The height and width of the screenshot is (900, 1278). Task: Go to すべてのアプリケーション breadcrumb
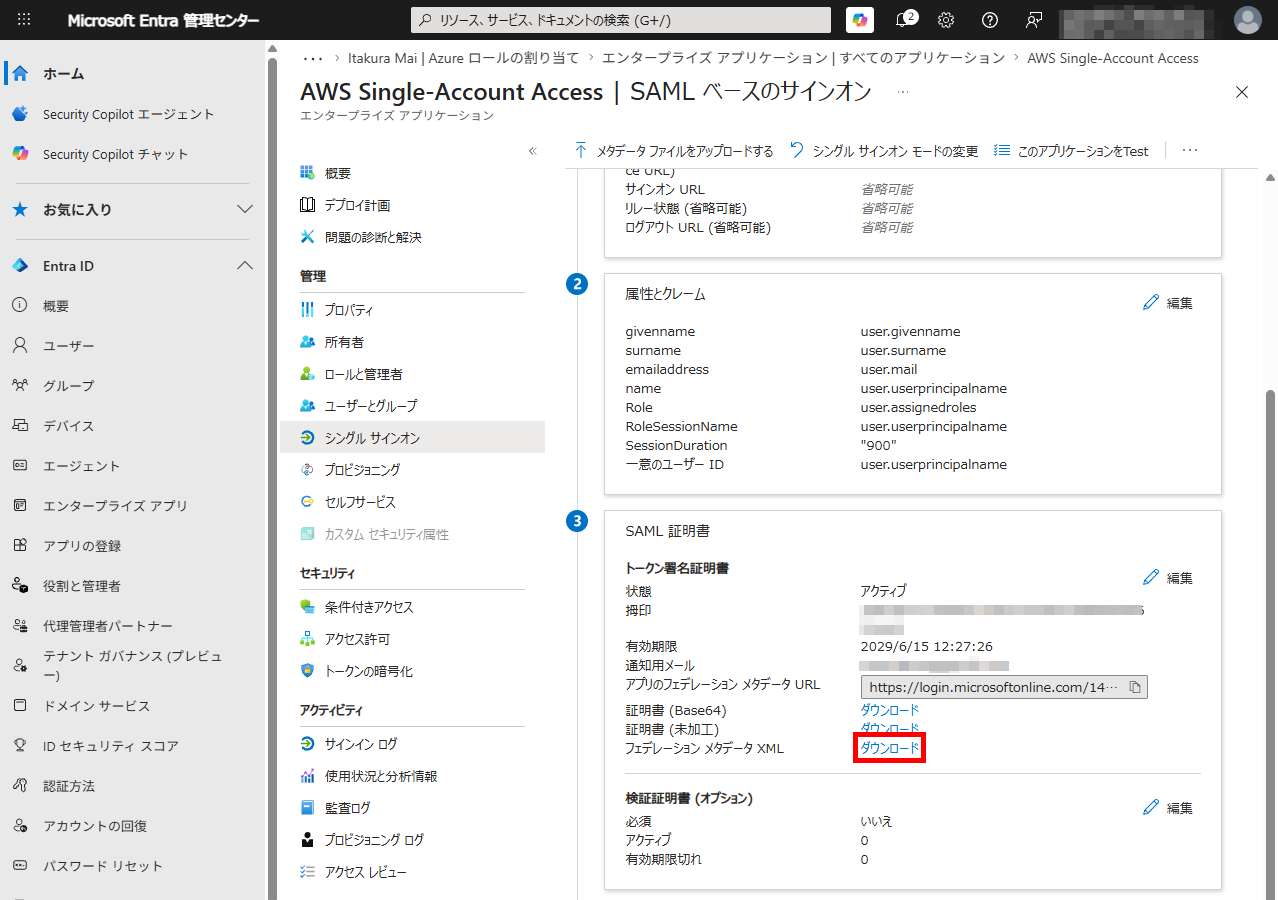click(x=804, y=58)
